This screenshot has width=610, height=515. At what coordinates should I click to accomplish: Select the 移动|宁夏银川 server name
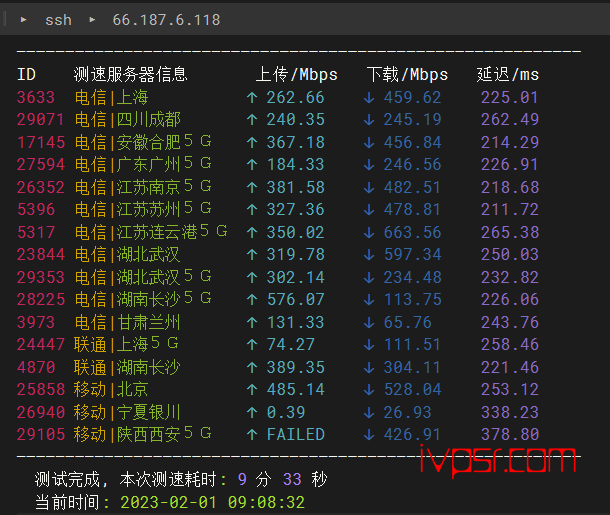127,412
